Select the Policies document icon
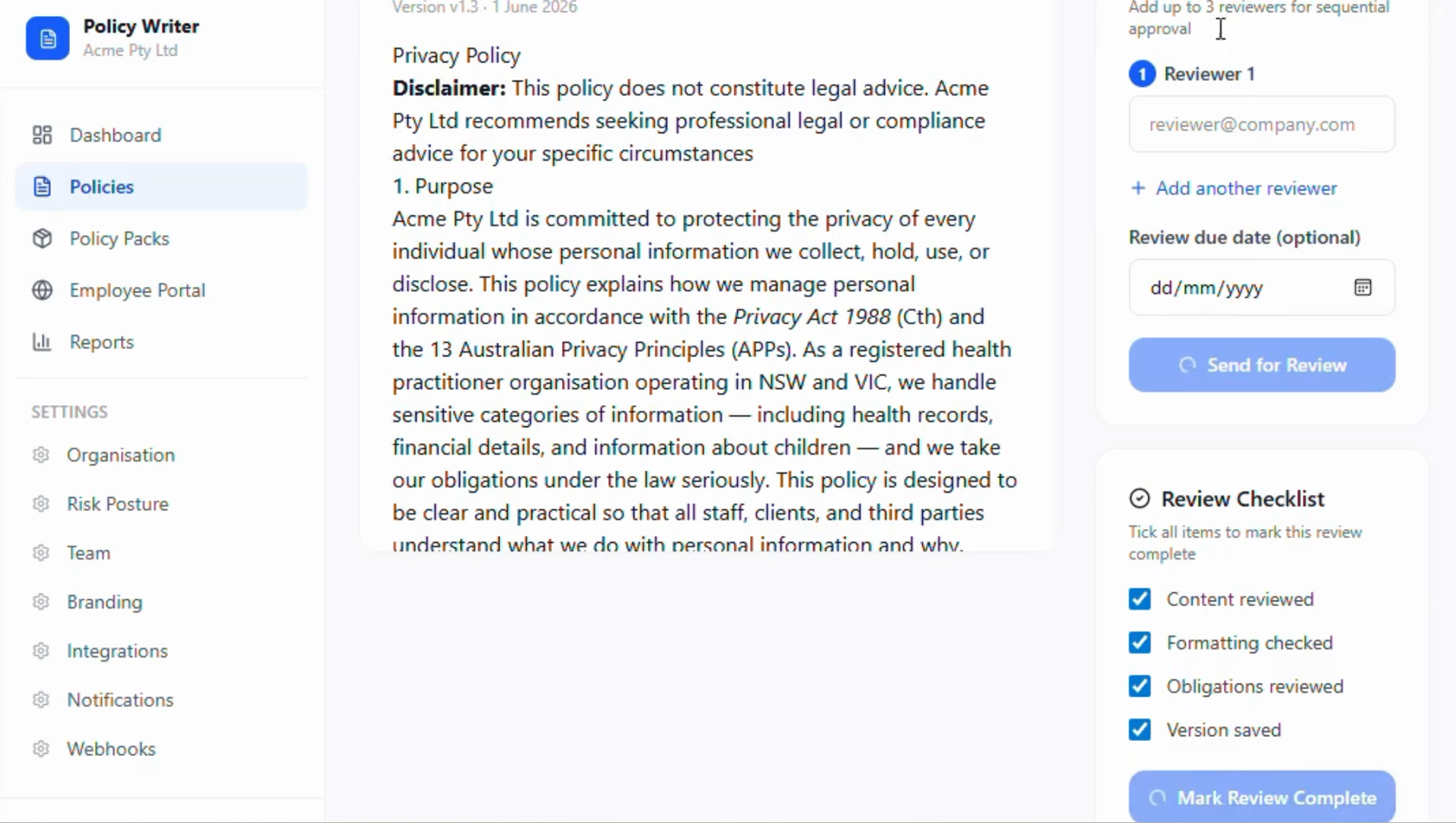 pyautogui.click(x=42, y=186)
